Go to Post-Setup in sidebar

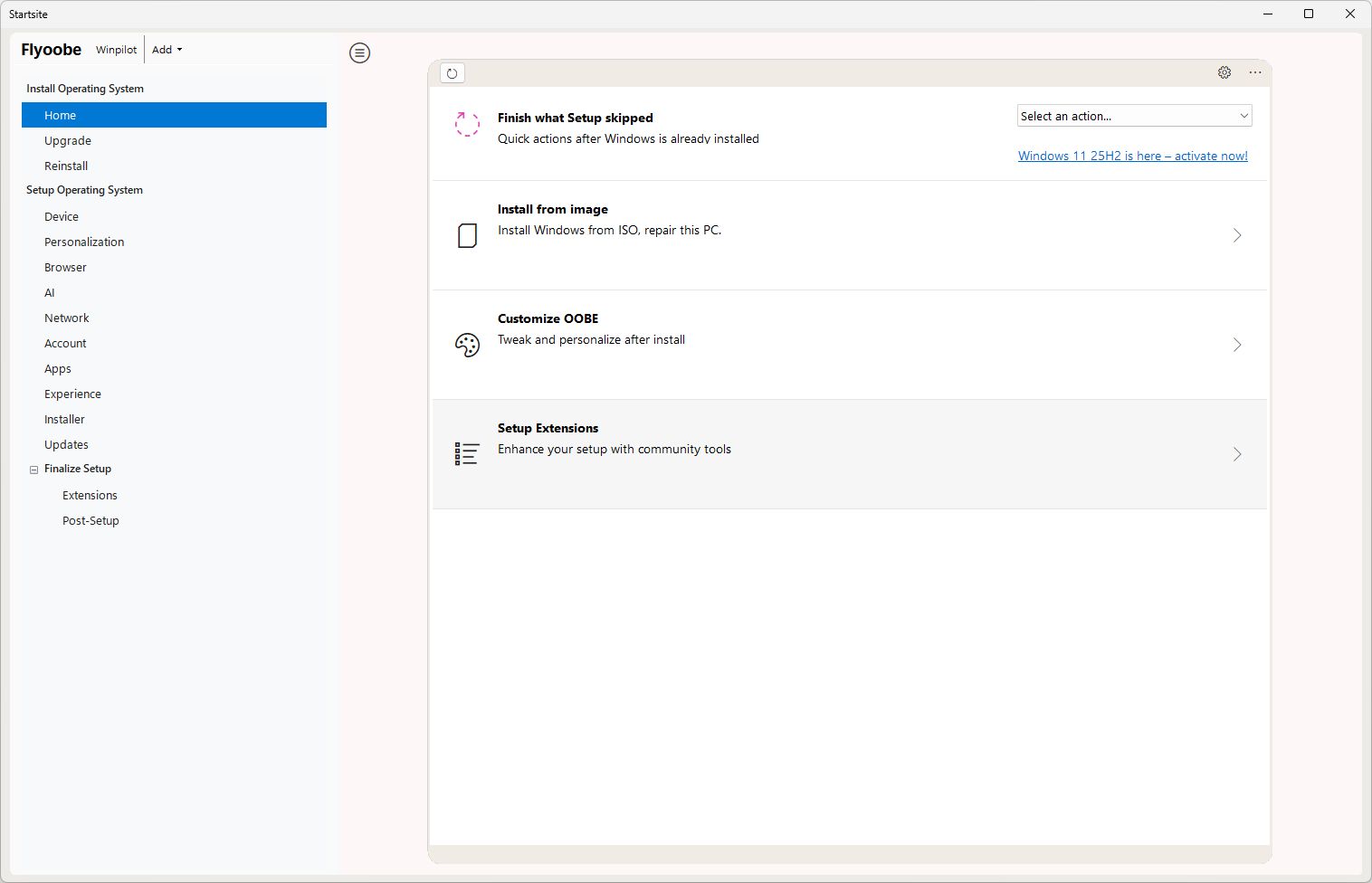91,521
